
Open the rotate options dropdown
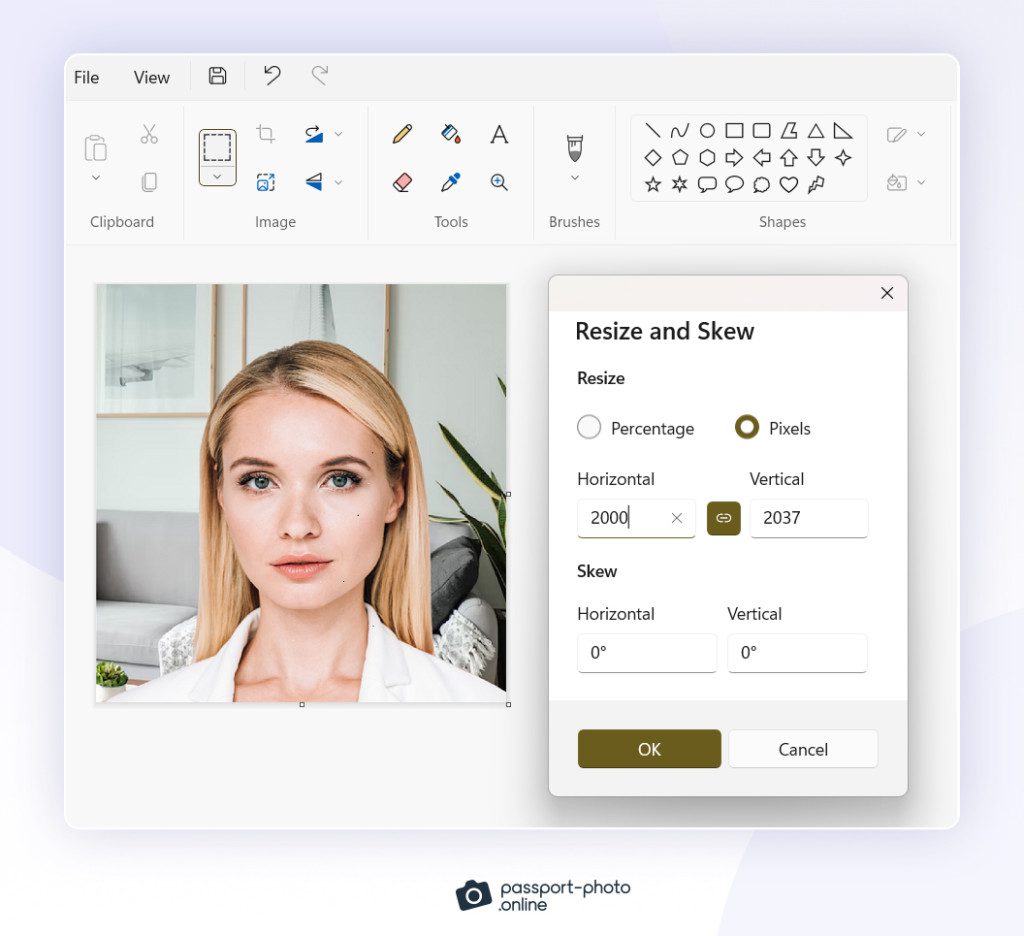(336, 132)
